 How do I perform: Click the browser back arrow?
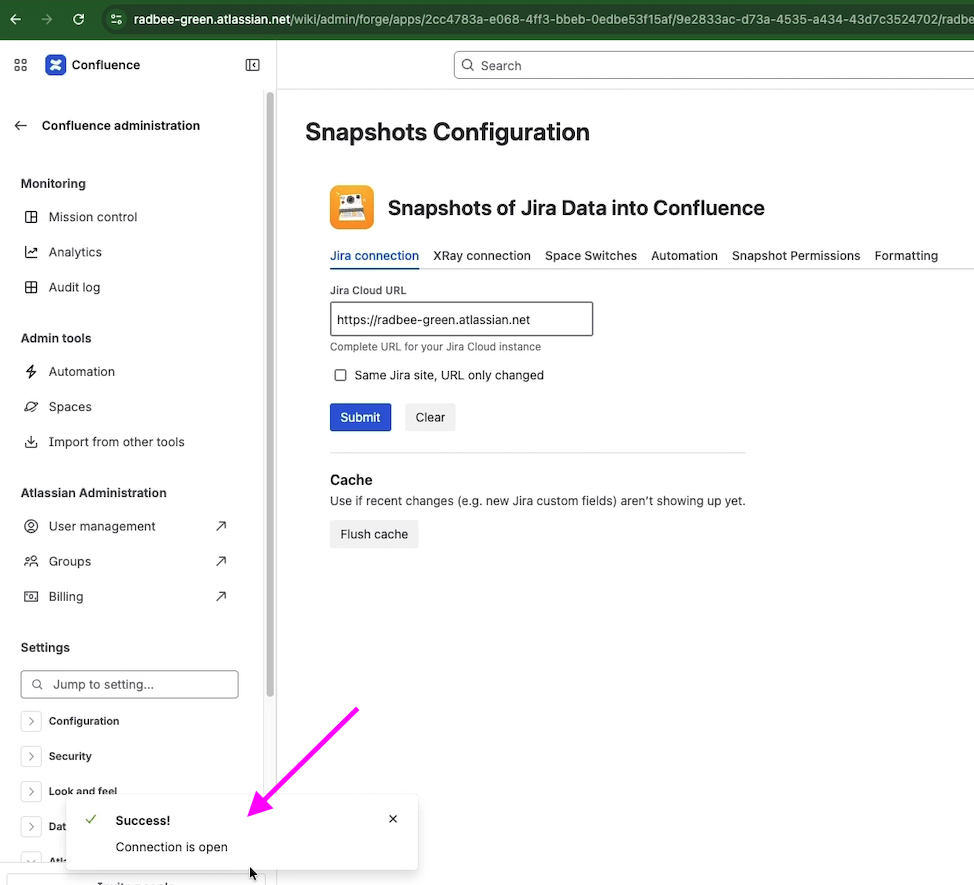(16, 19)
